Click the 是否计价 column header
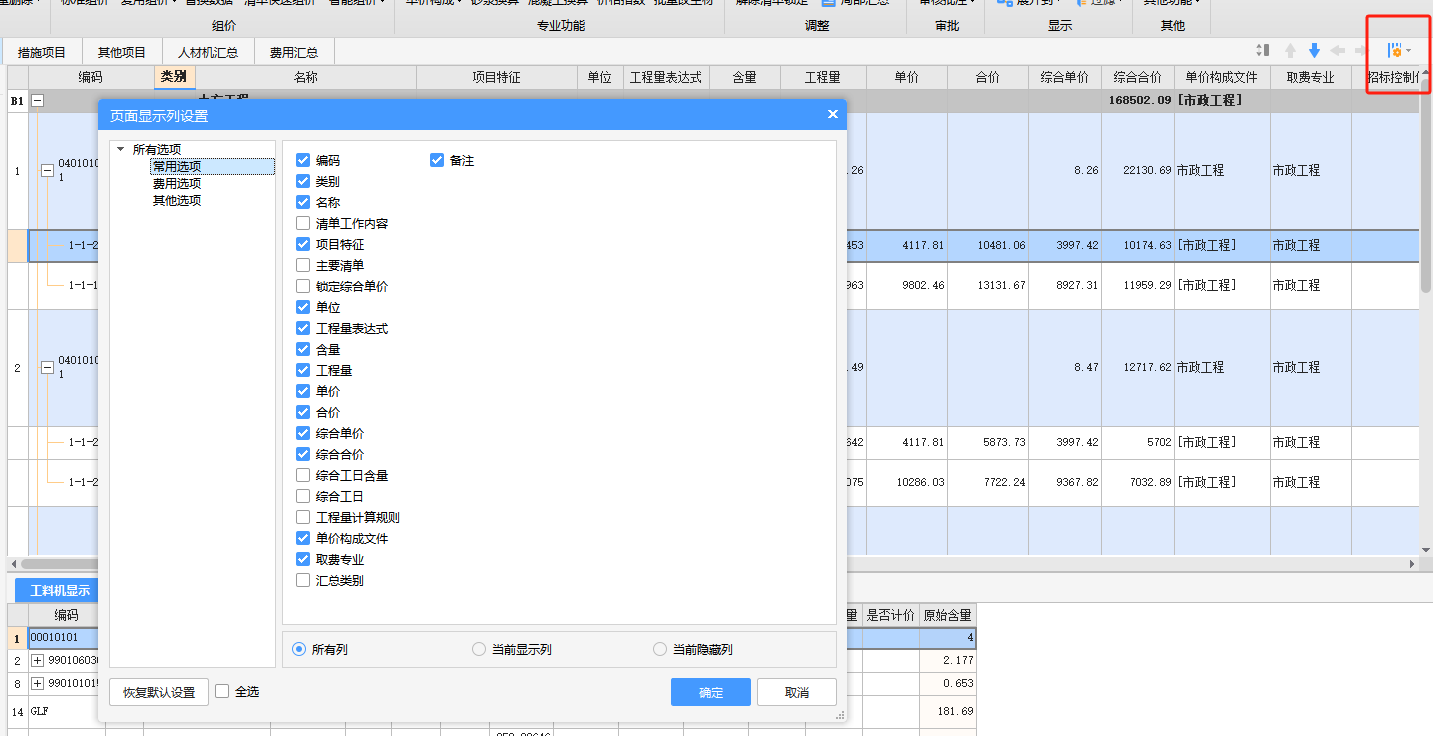This screenshot has width=1433, height=736. [x=890, y=615]
